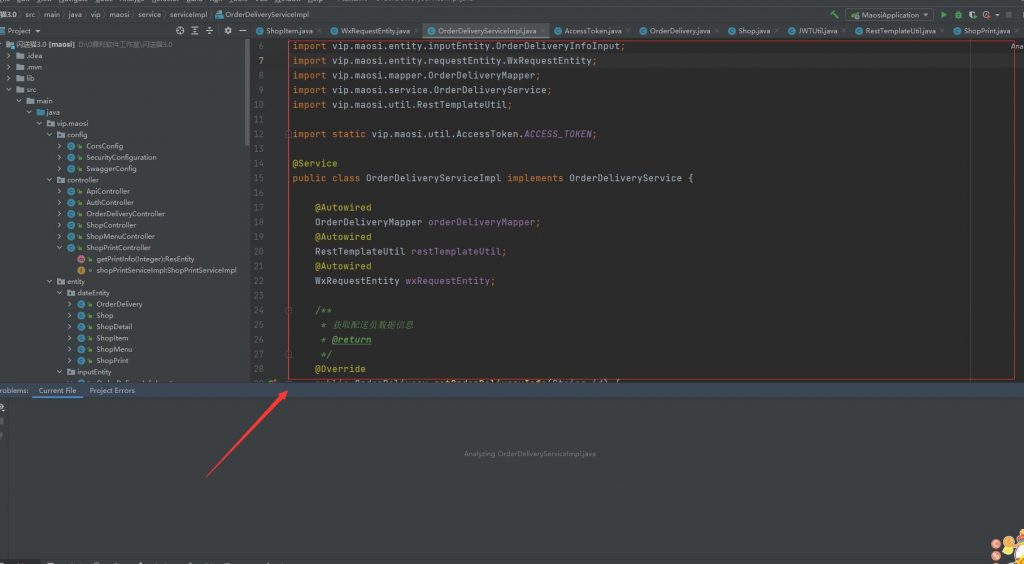Switch to RestTemplateUtil.java tab
This screenshot has height=564, width=1024.
point(900,31)
